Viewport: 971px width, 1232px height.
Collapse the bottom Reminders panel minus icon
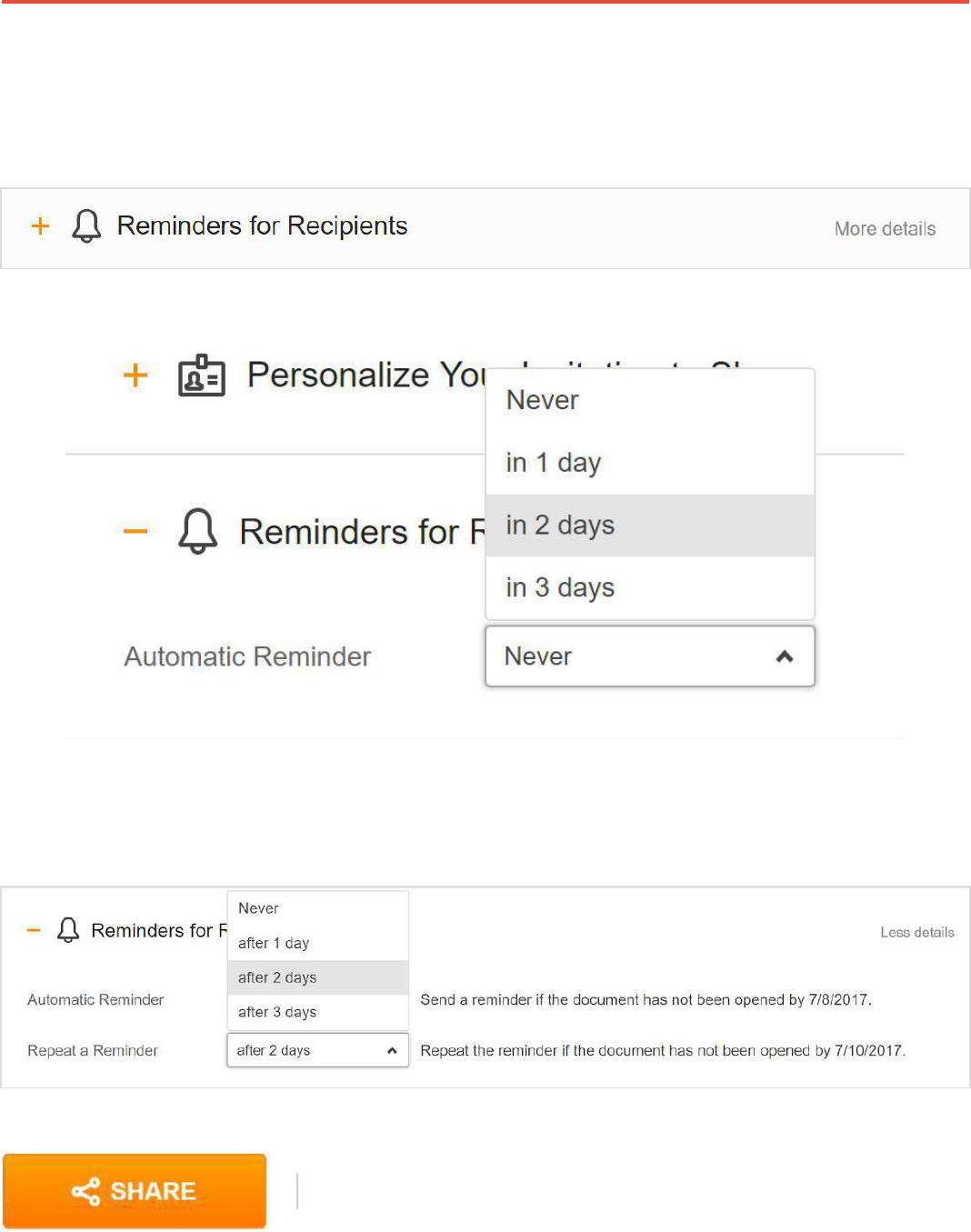(x=34, y=930)
